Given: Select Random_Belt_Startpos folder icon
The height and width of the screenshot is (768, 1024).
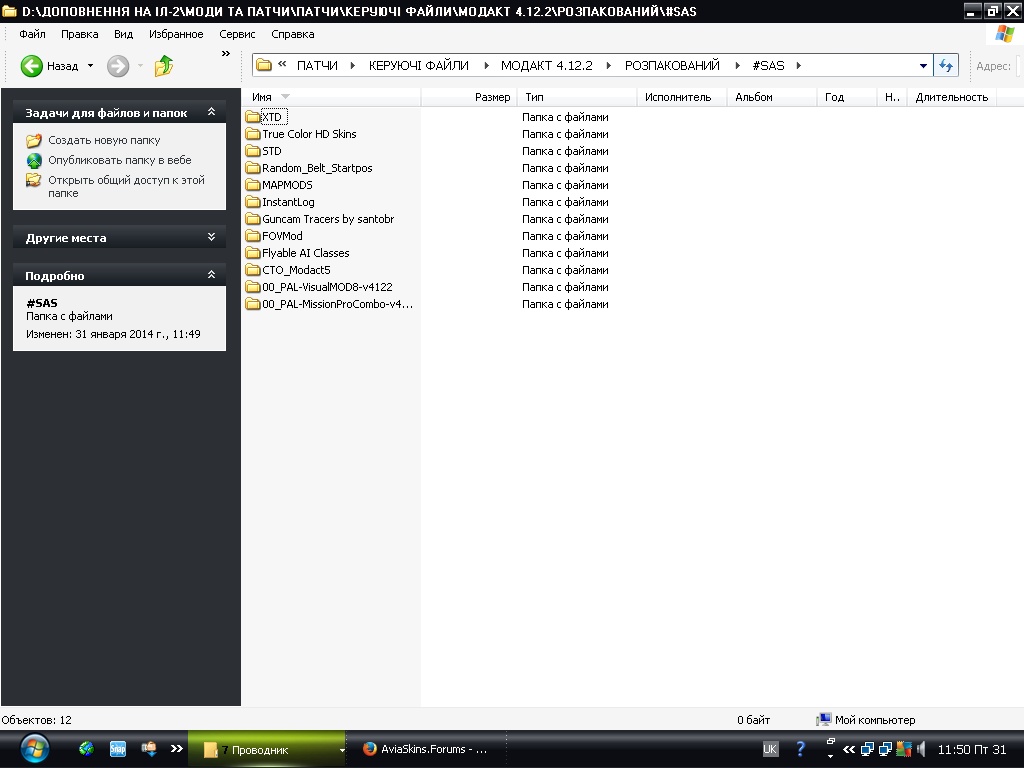Looking at the screenshot, I should tap(253, 168).
